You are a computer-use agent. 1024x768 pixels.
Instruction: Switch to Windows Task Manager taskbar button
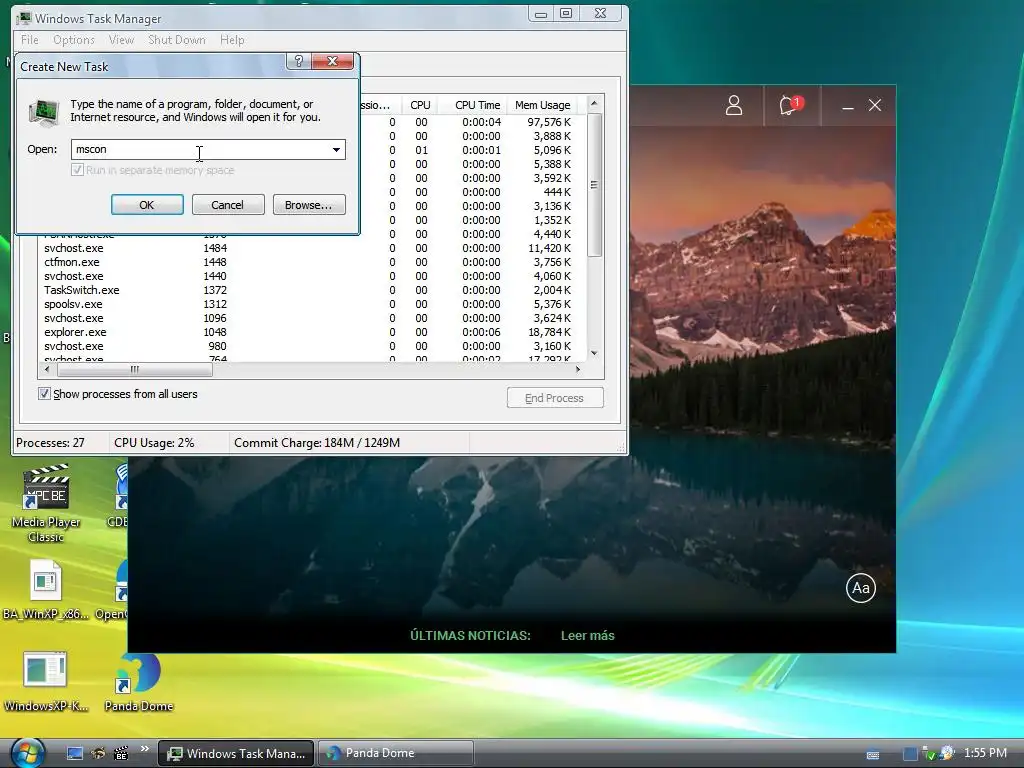pos(236,754)
